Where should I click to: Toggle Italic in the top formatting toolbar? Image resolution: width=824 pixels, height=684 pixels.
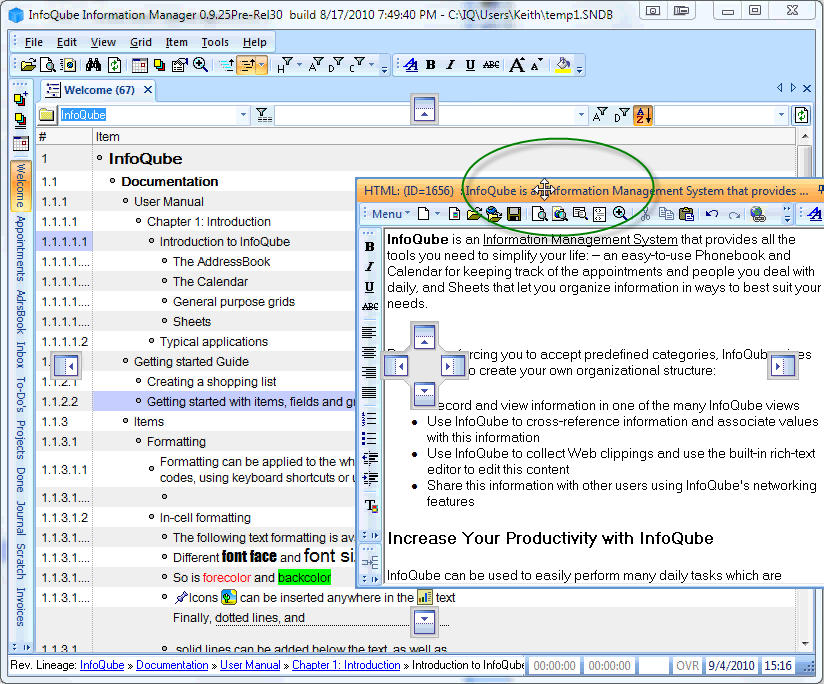450,65
